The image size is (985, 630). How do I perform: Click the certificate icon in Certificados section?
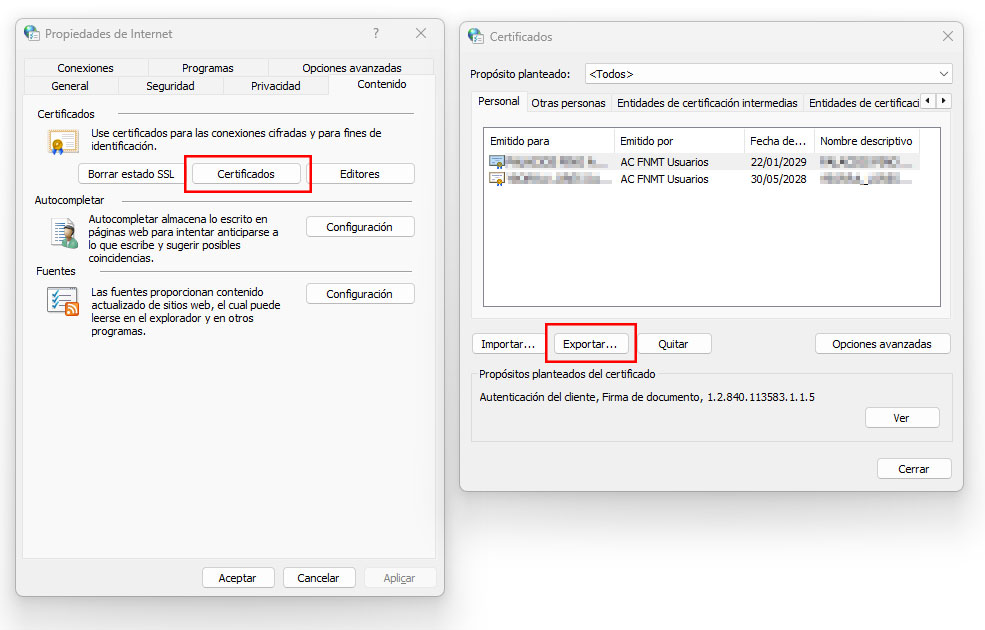click(x=63, y=141)
